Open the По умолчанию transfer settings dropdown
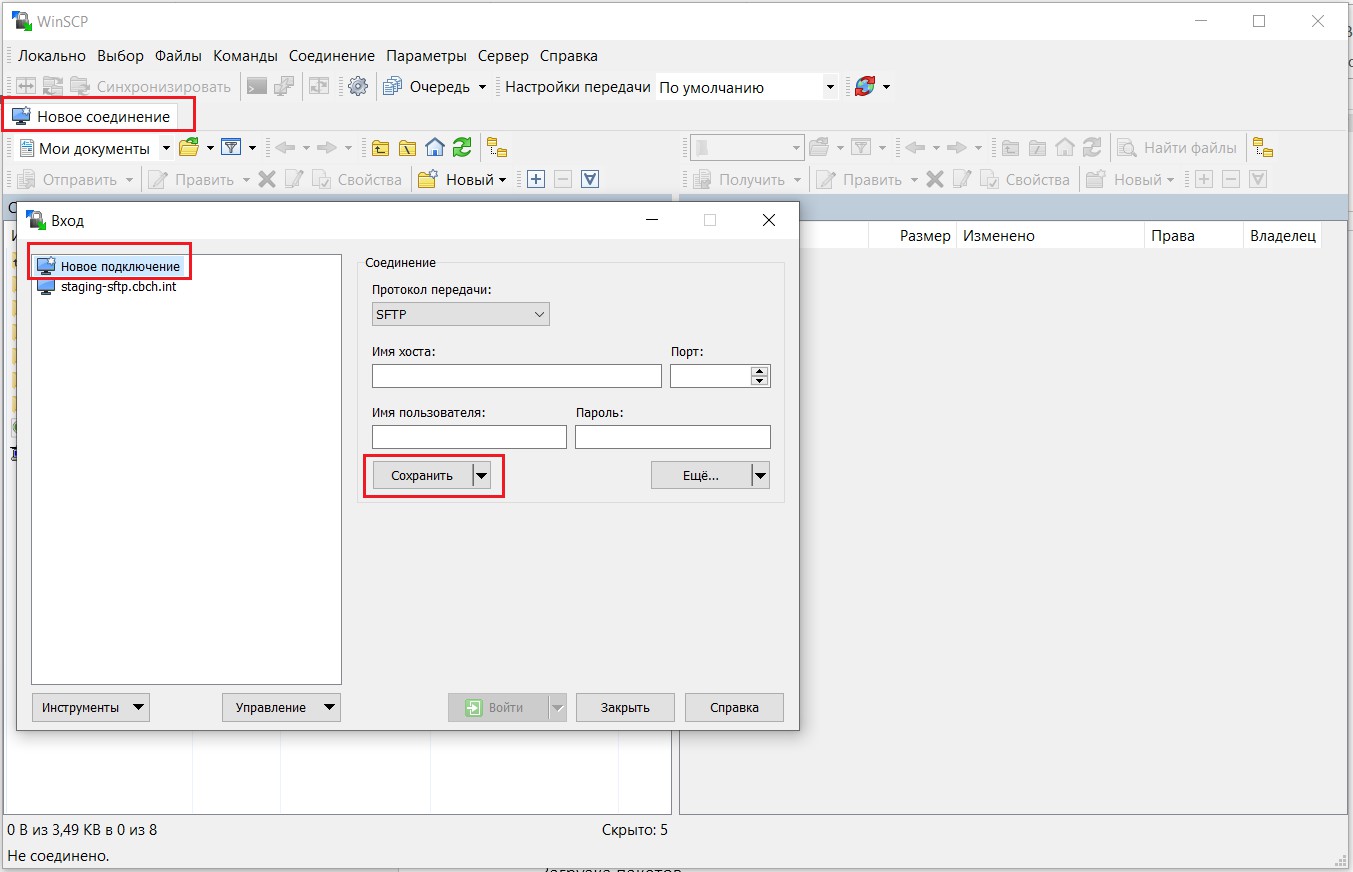Image resolution: width=1353 pixels, height=872 pixels. click(x=830, y=87)
